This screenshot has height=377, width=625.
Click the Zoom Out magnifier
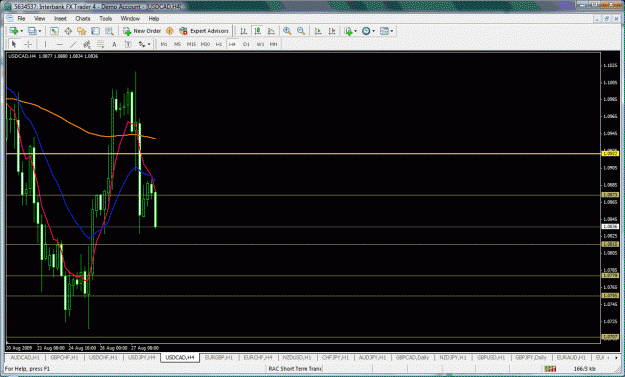301,31
